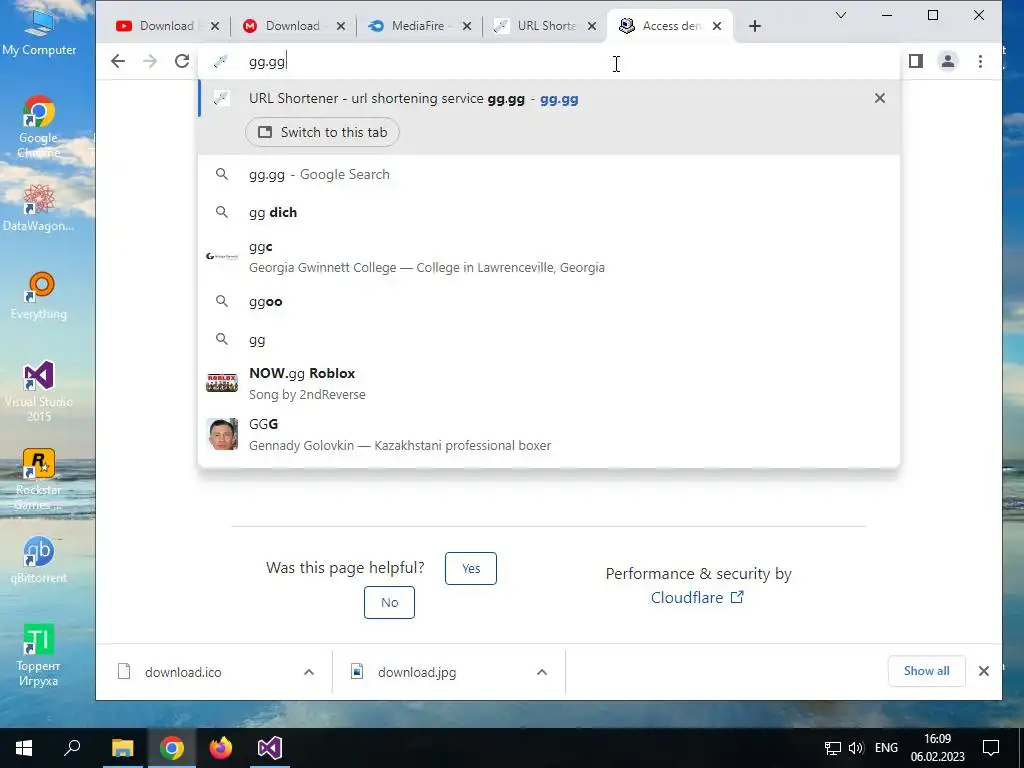Close the MEGA Download tab
1024x768 pixels.
point(341,26)
